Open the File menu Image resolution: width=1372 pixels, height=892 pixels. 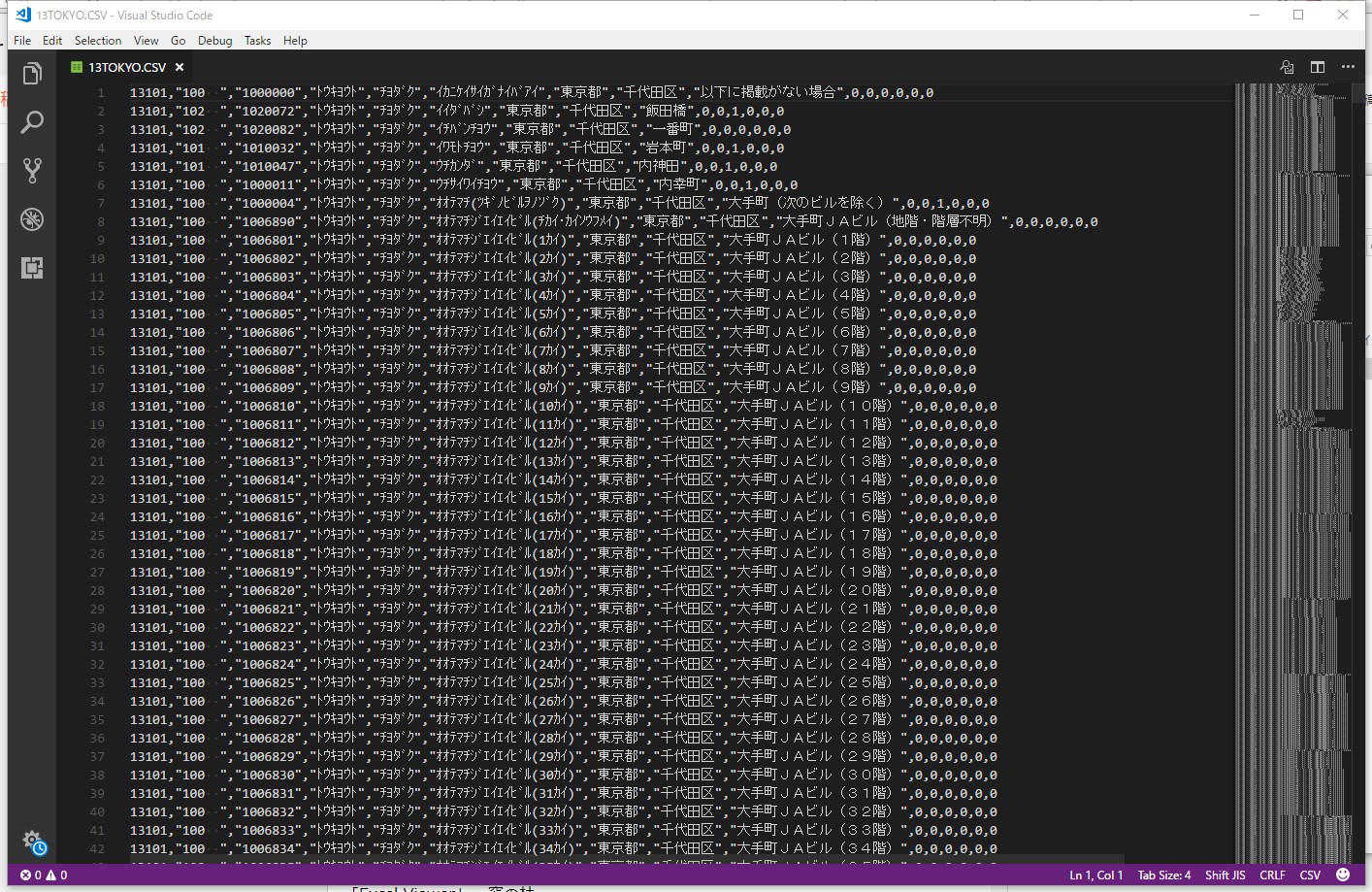21,40
